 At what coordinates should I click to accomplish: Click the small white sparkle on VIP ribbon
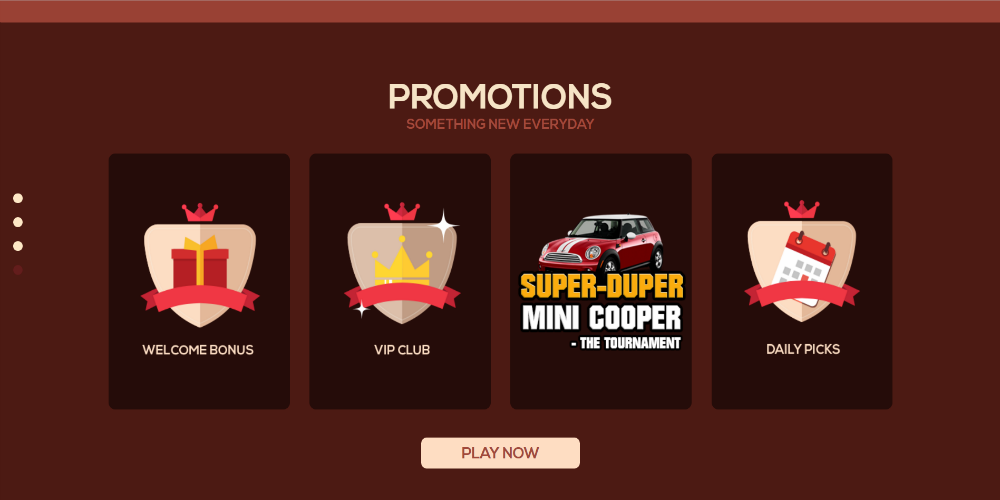(362, 309)
